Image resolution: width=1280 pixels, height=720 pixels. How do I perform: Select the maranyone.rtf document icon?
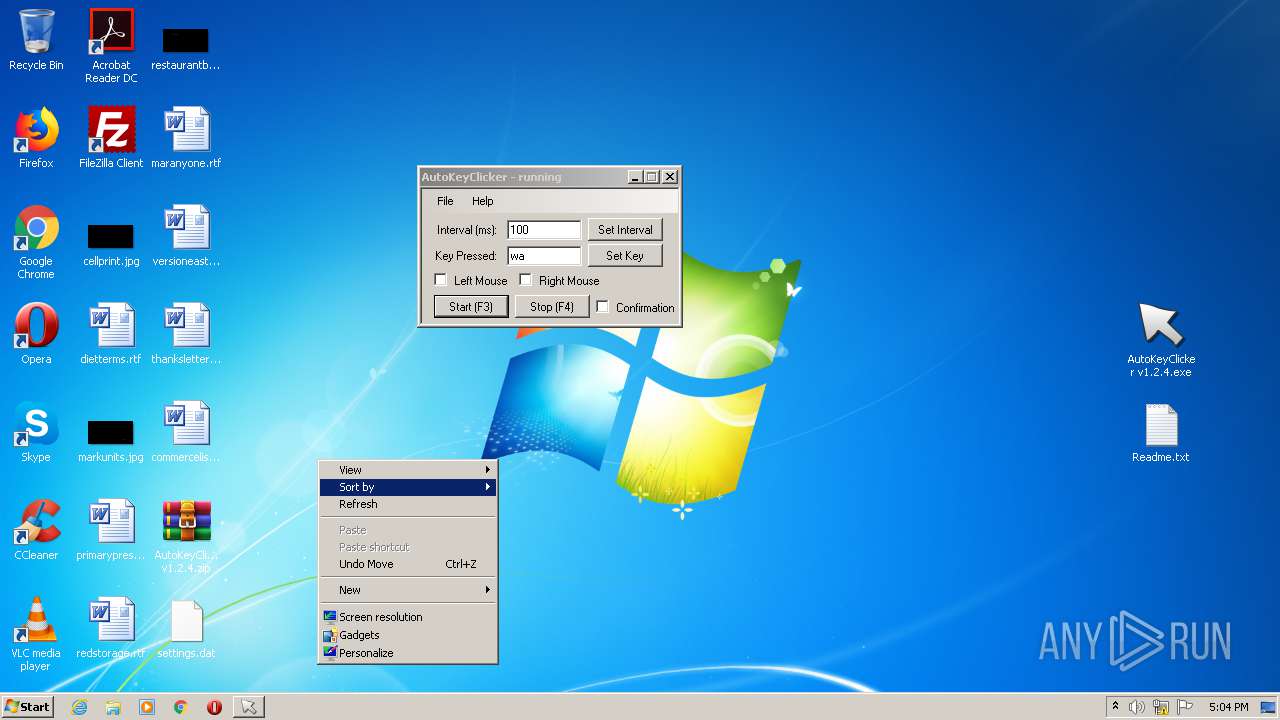pos(186,138)
